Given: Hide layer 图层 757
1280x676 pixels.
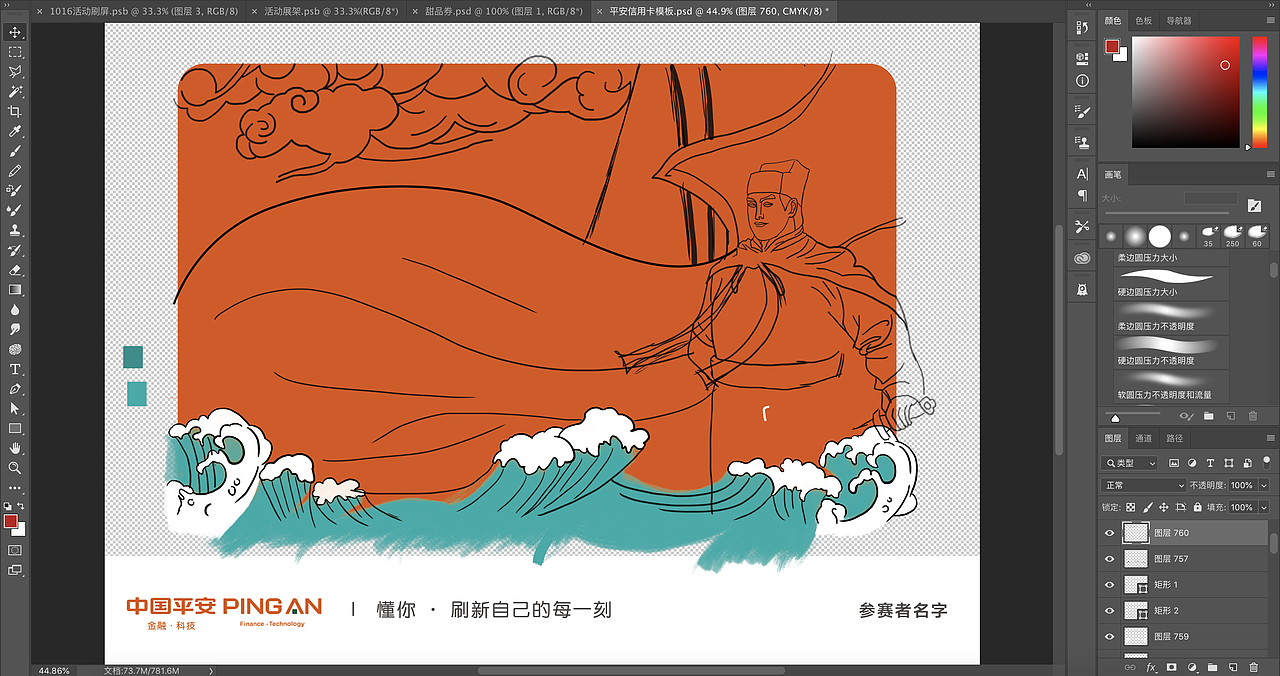Looking at the screenshot, I should 1109,559.
